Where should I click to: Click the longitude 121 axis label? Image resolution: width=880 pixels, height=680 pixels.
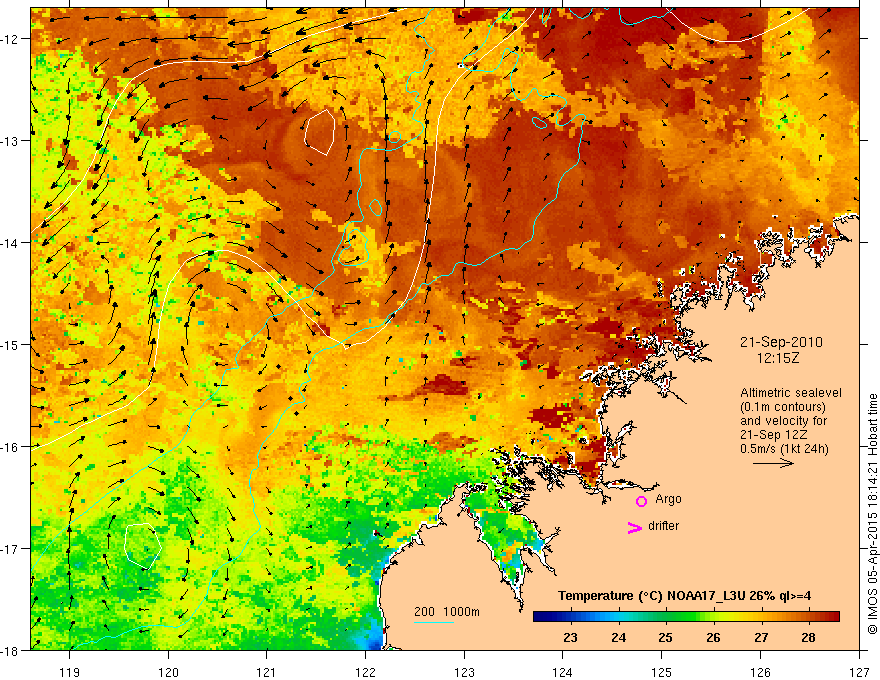(x=267, y=672)
